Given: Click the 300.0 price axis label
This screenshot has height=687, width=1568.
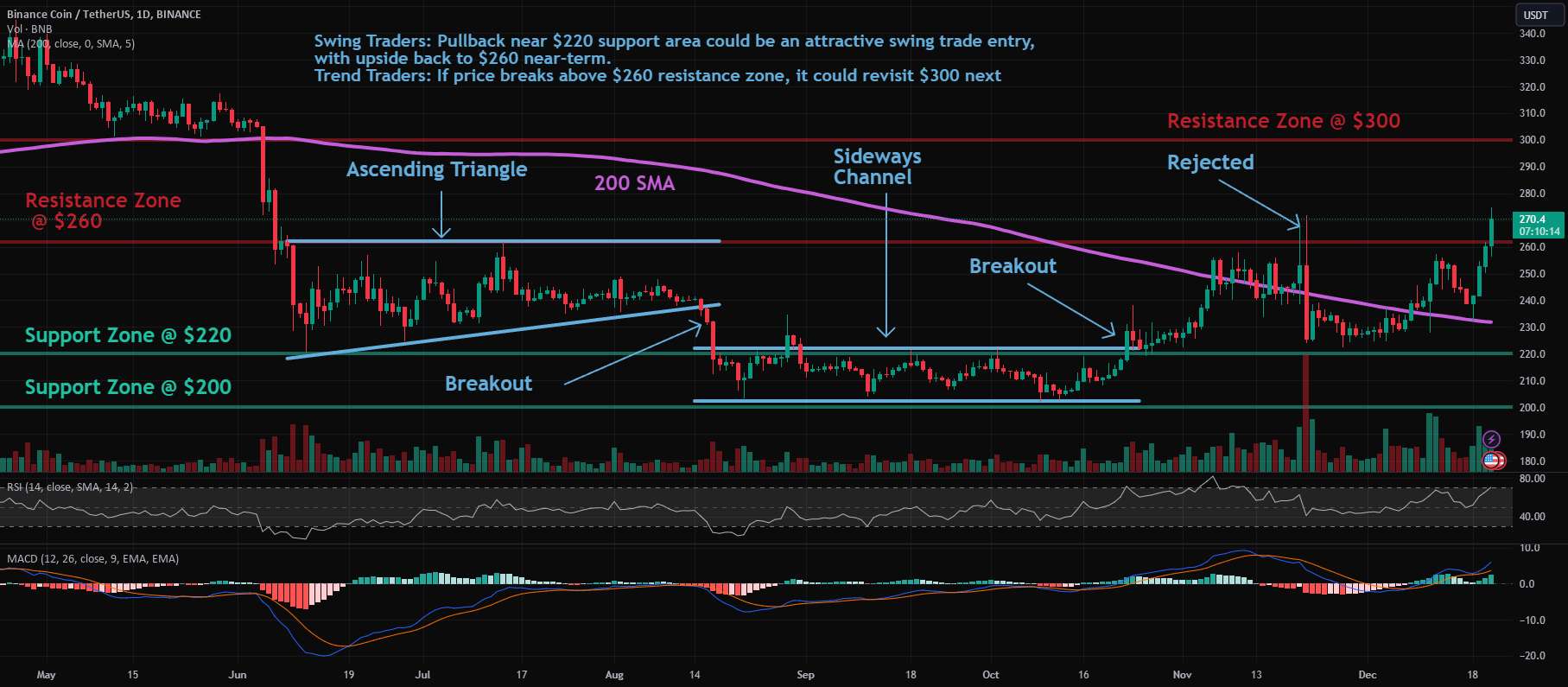Looking at the screenshot, I should pos(1533,140).
